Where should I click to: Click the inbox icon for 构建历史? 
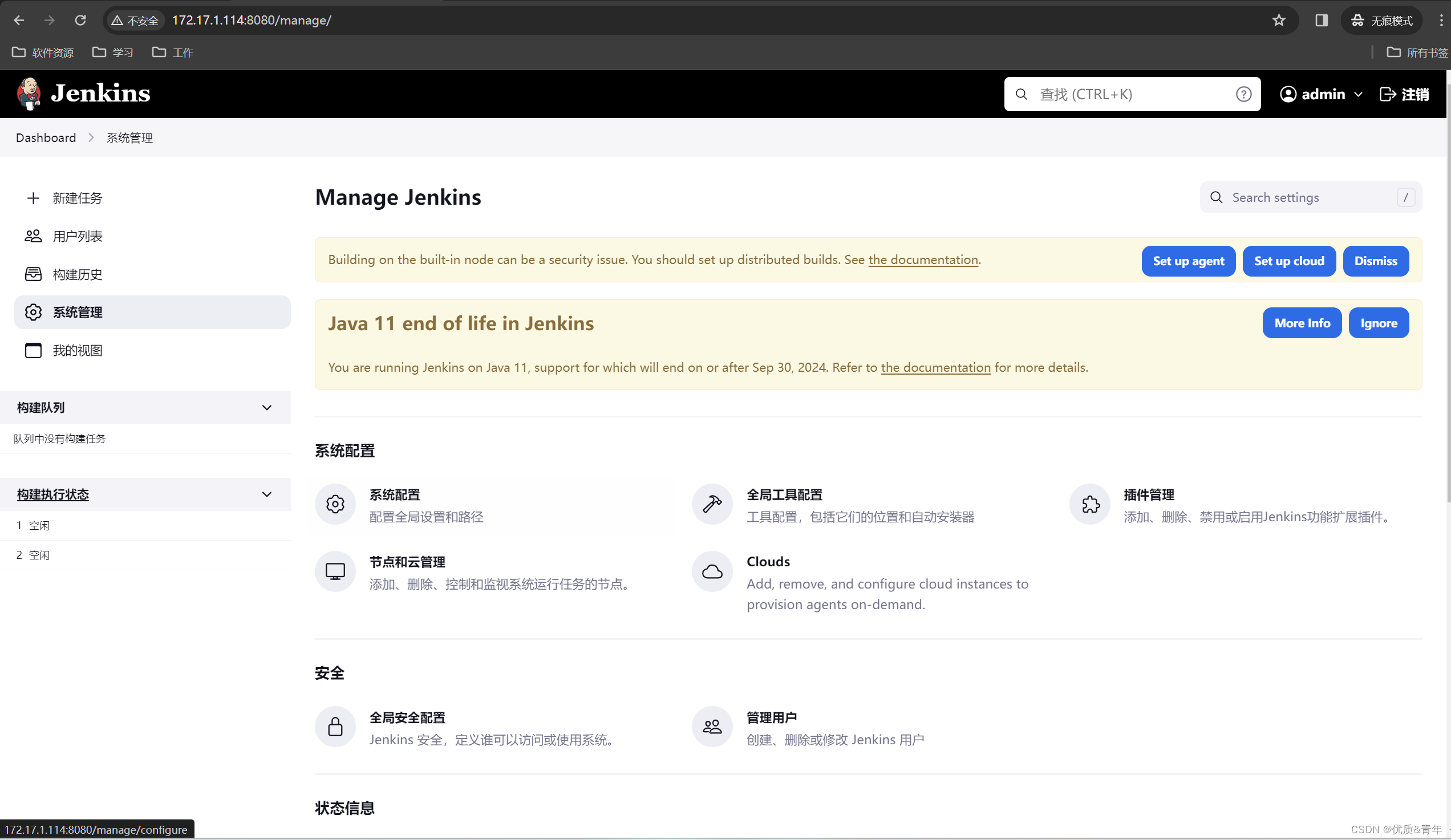coord(34,274)
